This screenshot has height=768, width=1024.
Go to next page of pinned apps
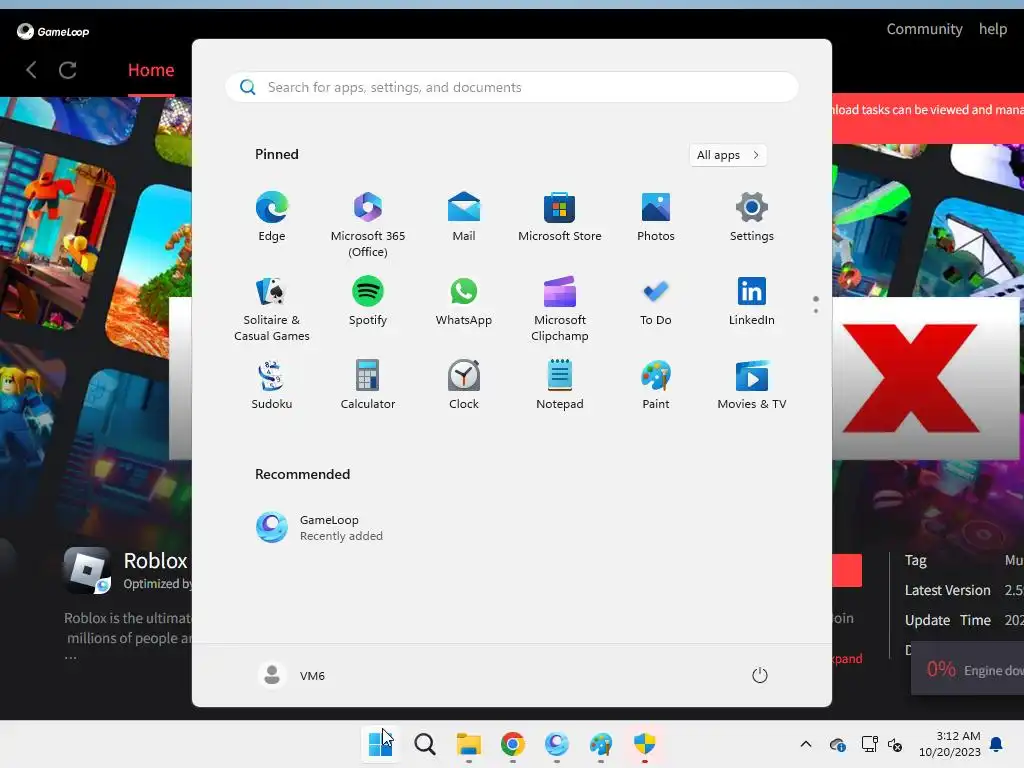(816, 311)
